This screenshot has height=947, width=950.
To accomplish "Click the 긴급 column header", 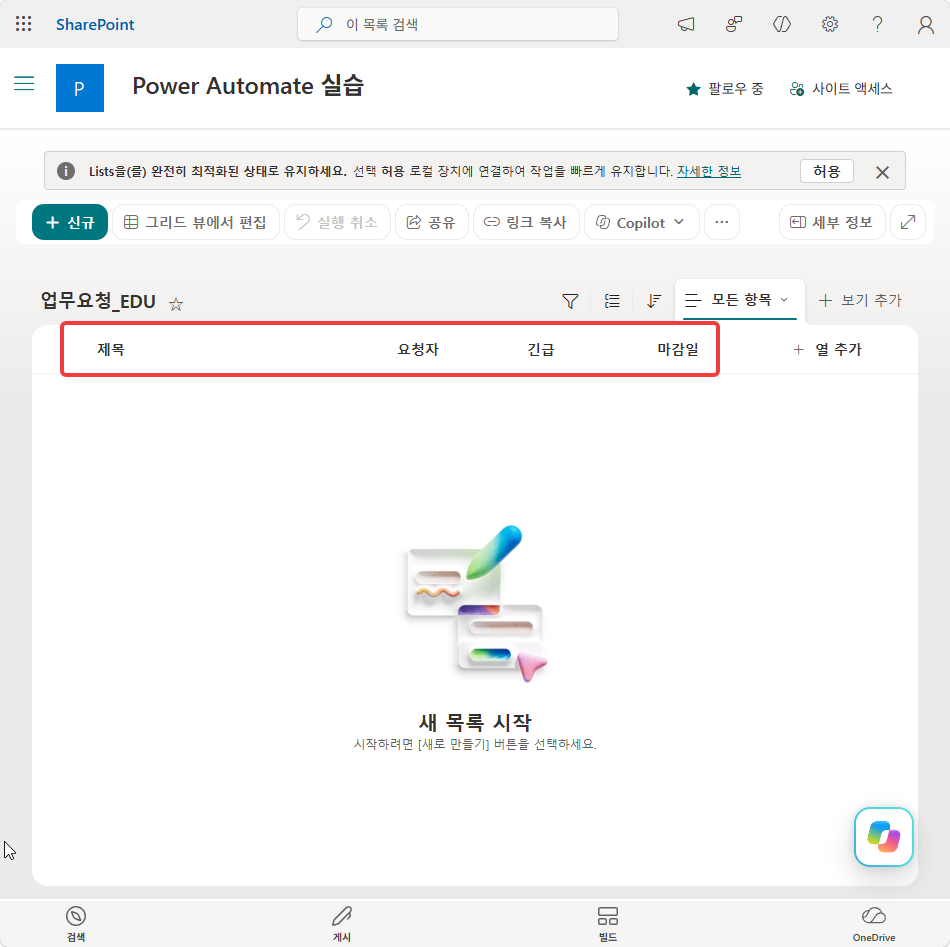I will [x=540, y=350].
